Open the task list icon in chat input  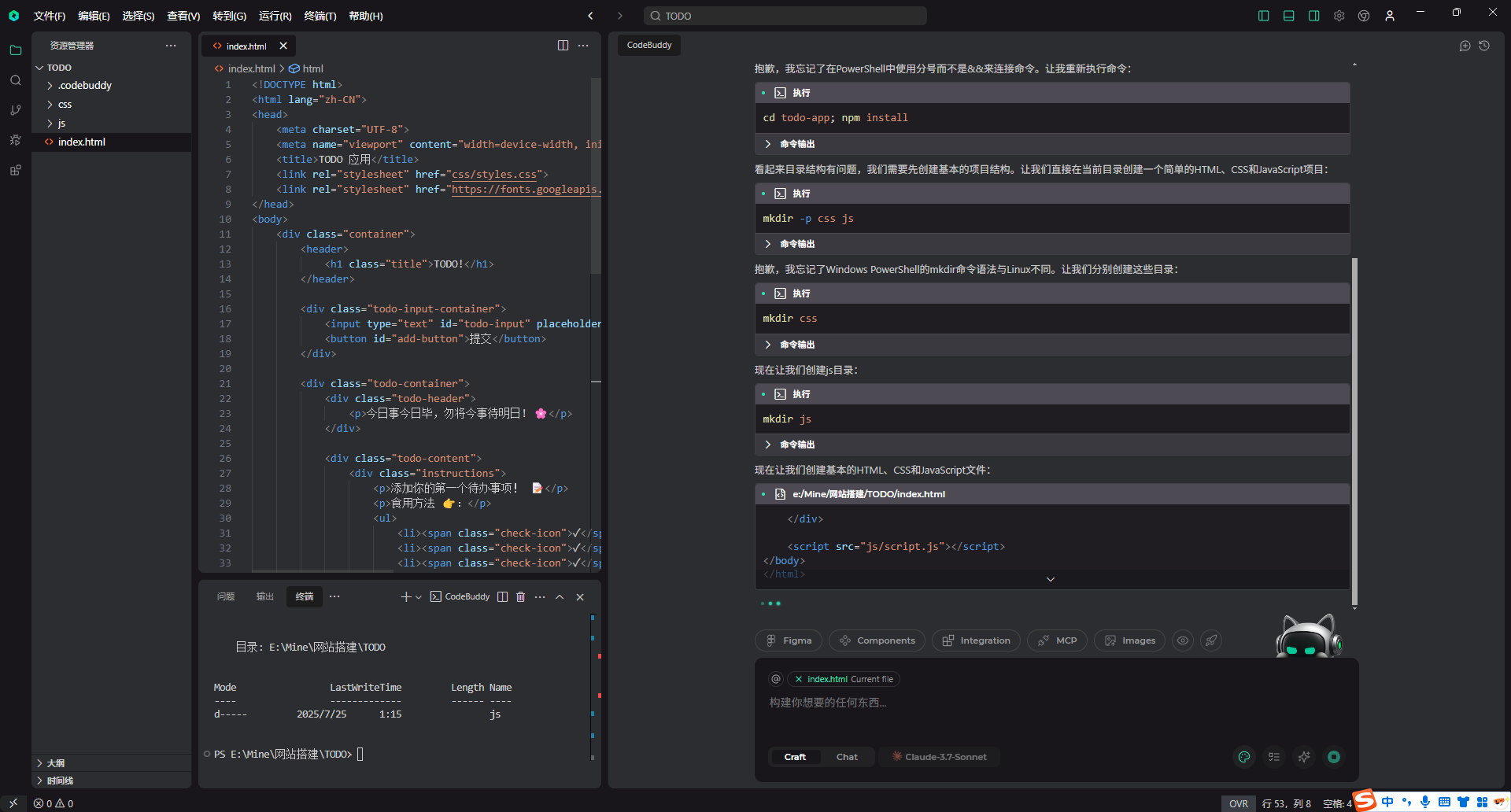(x=1274, y=757)
